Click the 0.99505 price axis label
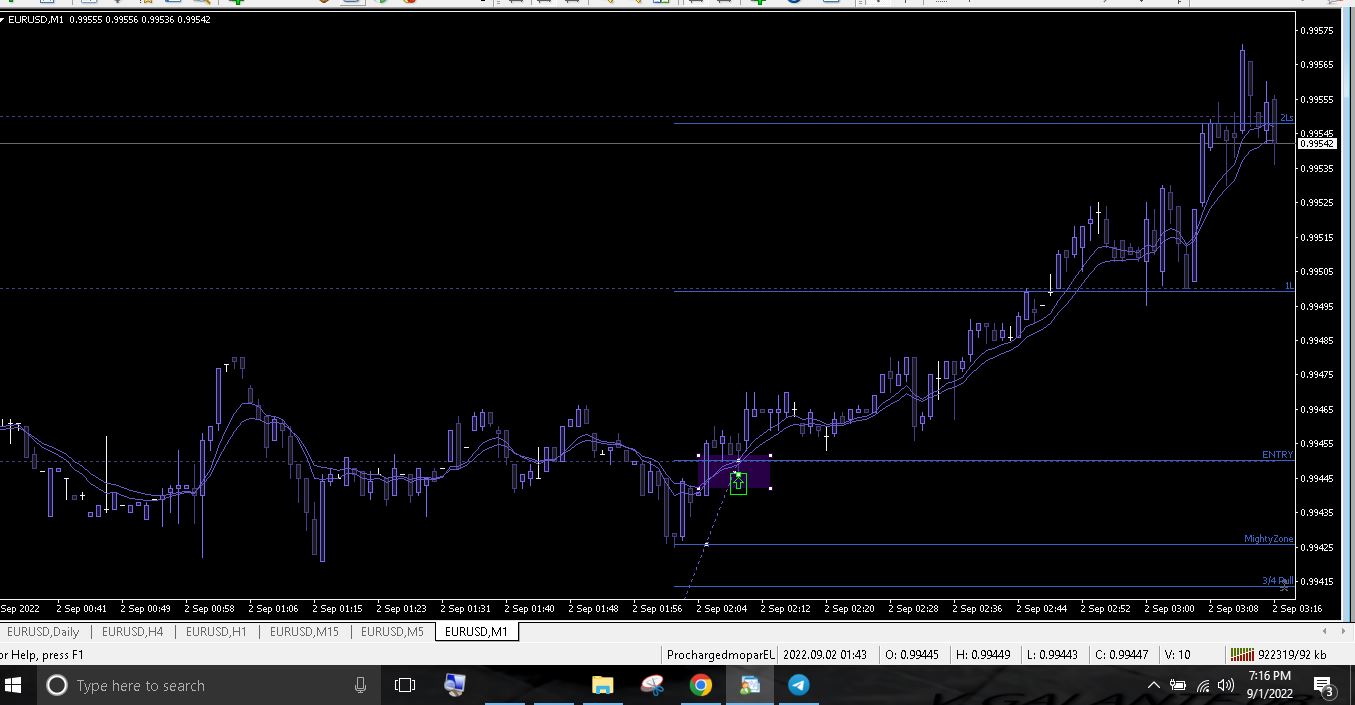Image resolution: width=1355 pixels, height=705 pixels. (1316, 272)
